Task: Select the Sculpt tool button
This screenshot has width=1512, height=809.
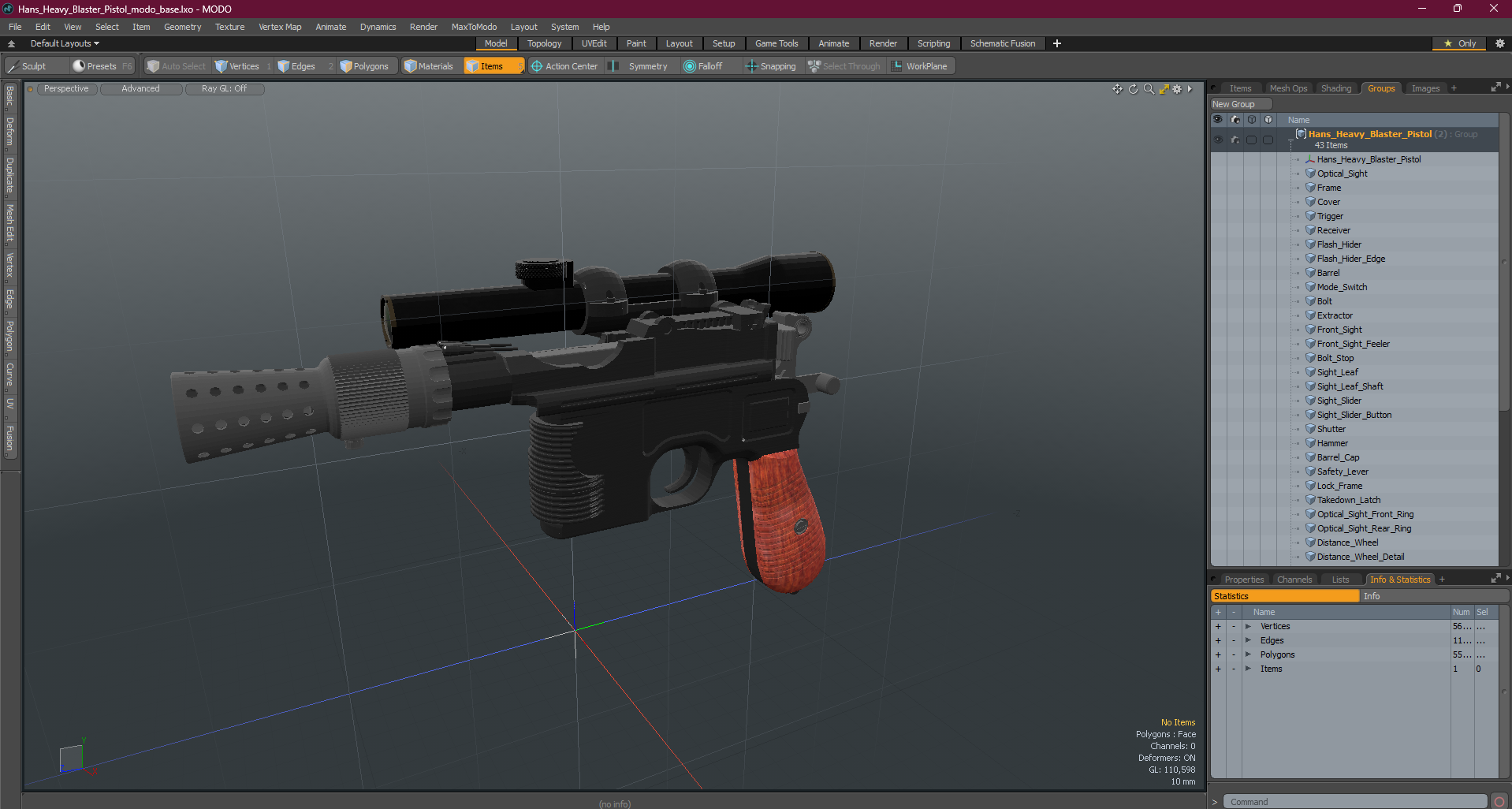Action: (35, 66)
